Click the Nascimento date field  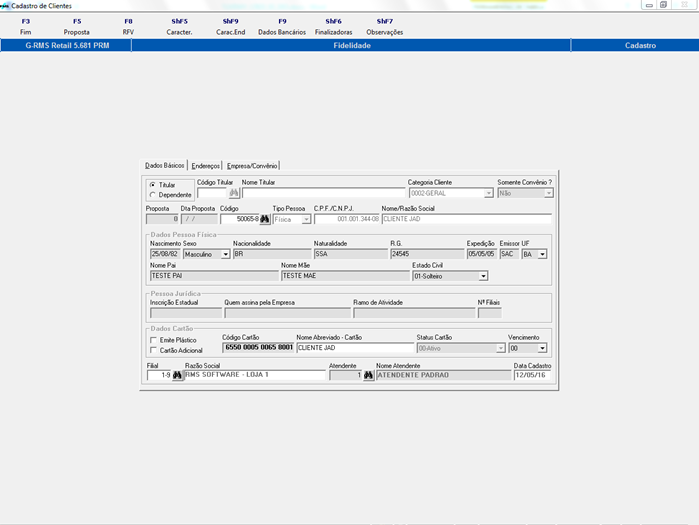(165, 254)
